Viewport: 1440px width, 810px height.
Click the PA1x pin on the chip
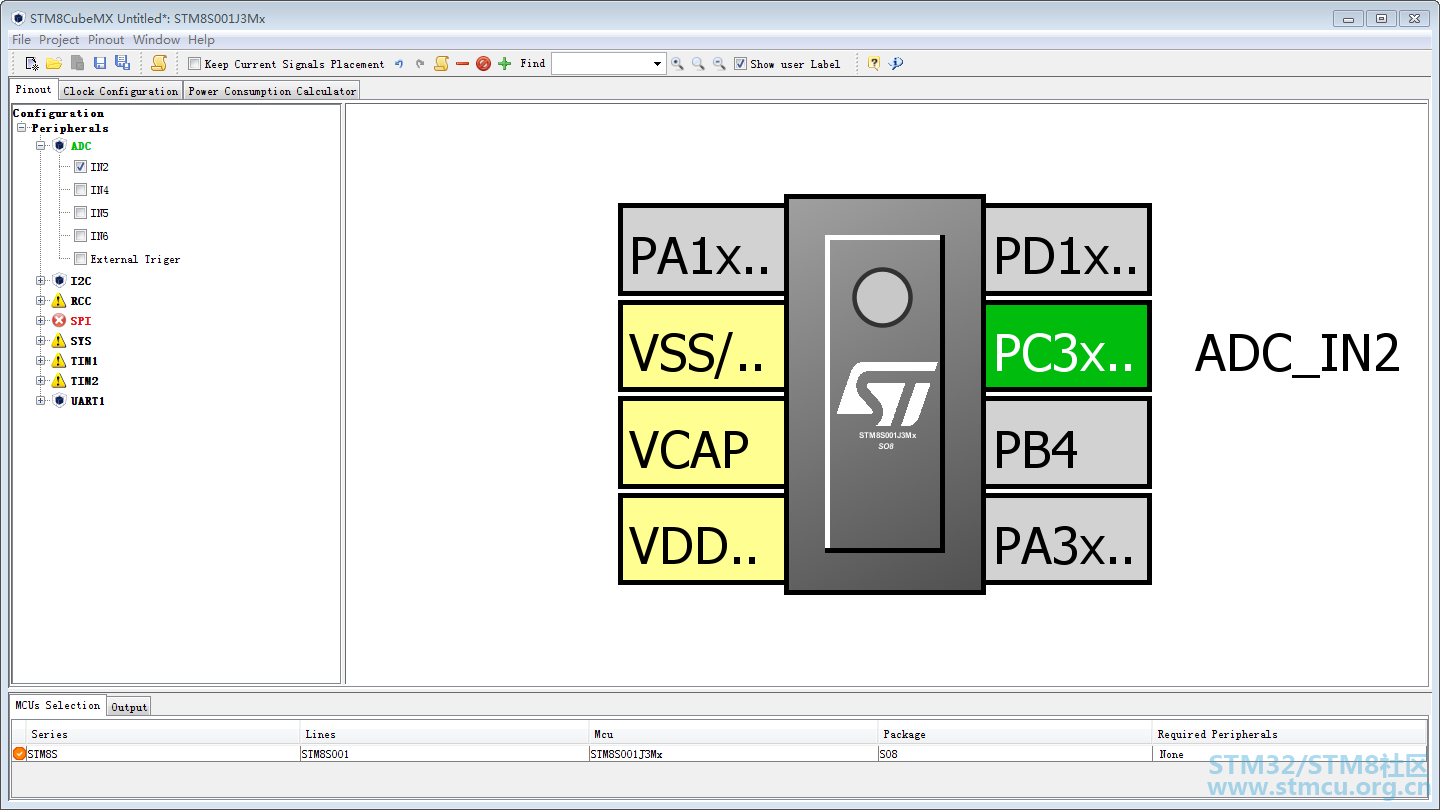(x=703, y=250)
